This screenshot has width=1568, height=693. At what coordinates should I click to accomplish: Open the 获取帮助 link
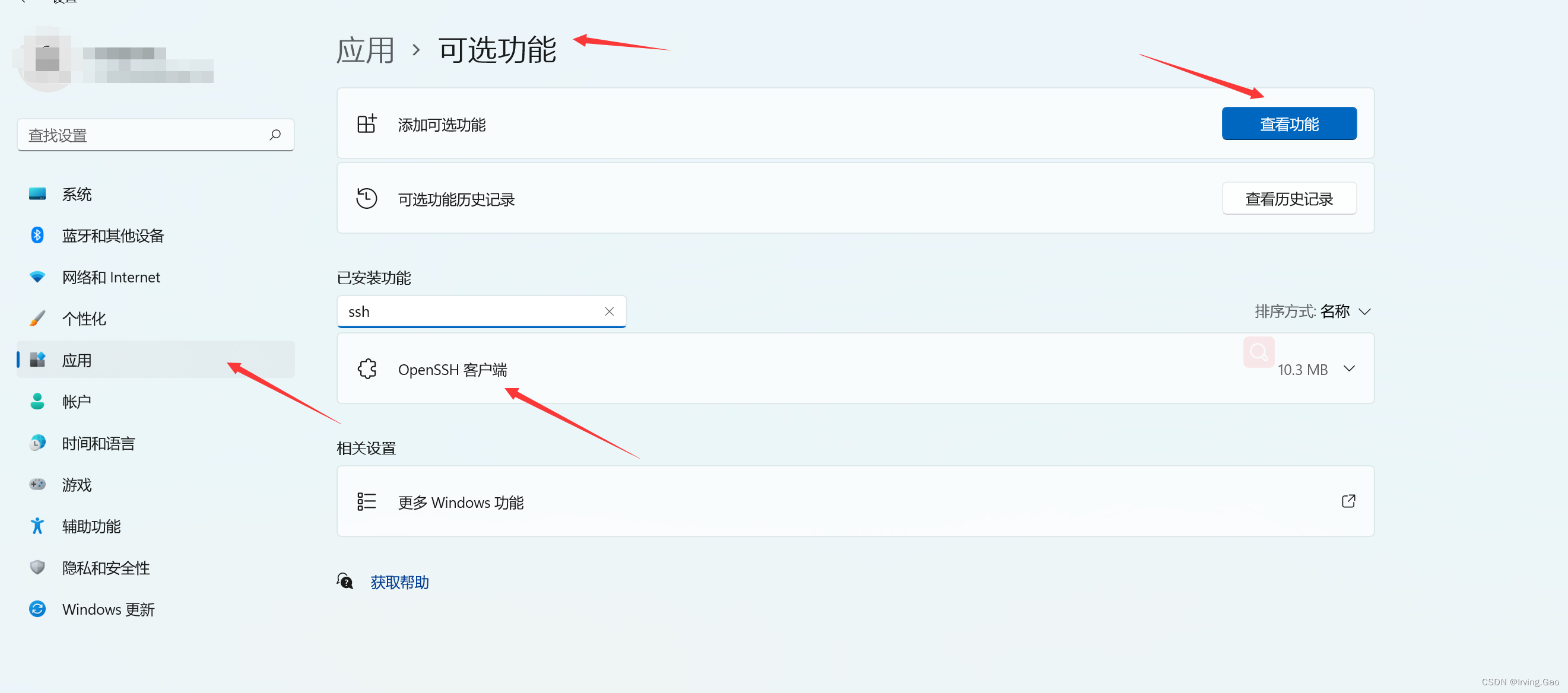pyautogui.click(x=399, y=582)
